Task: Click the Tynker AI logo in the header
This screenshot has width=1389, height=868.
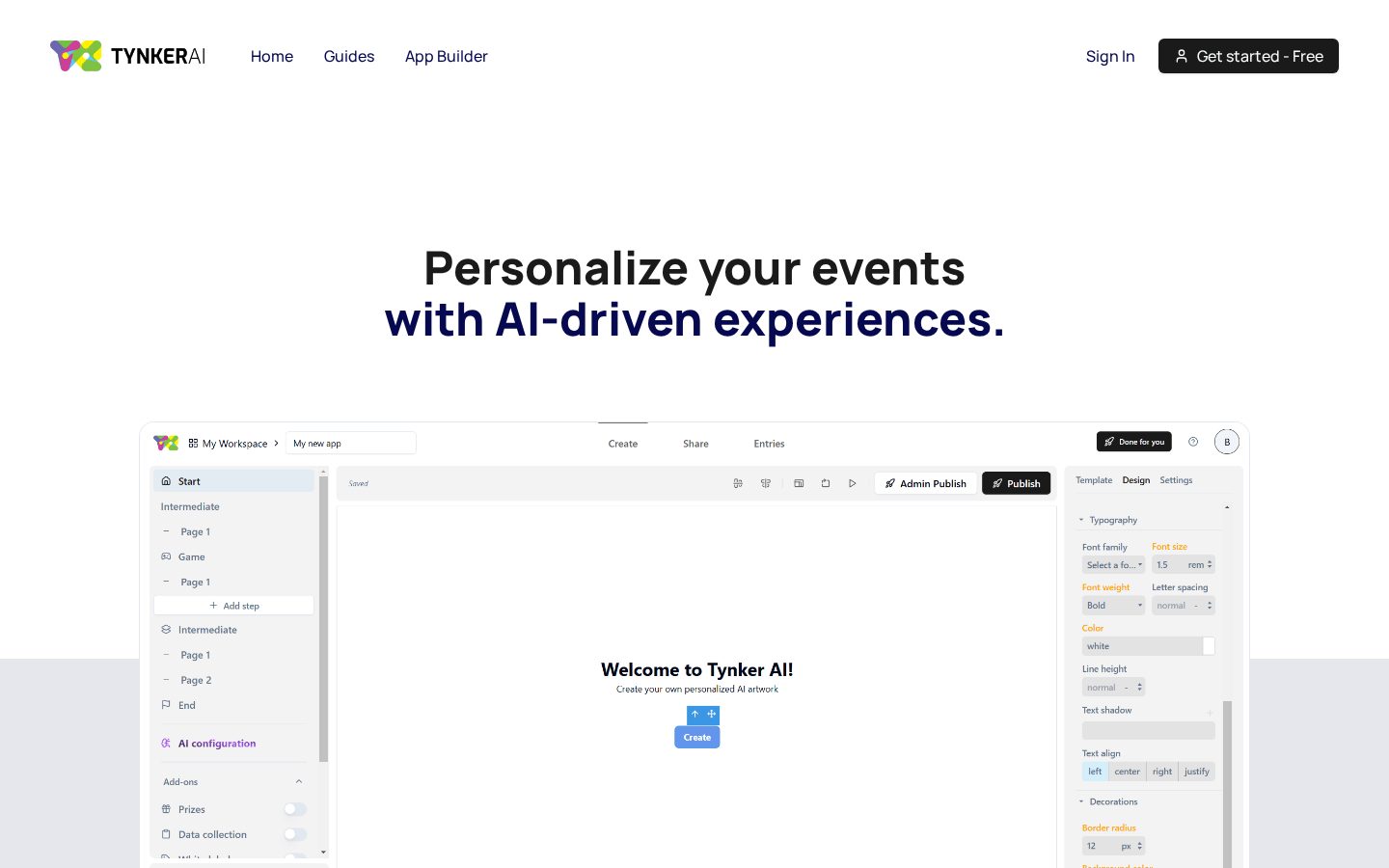Action: 127,56
